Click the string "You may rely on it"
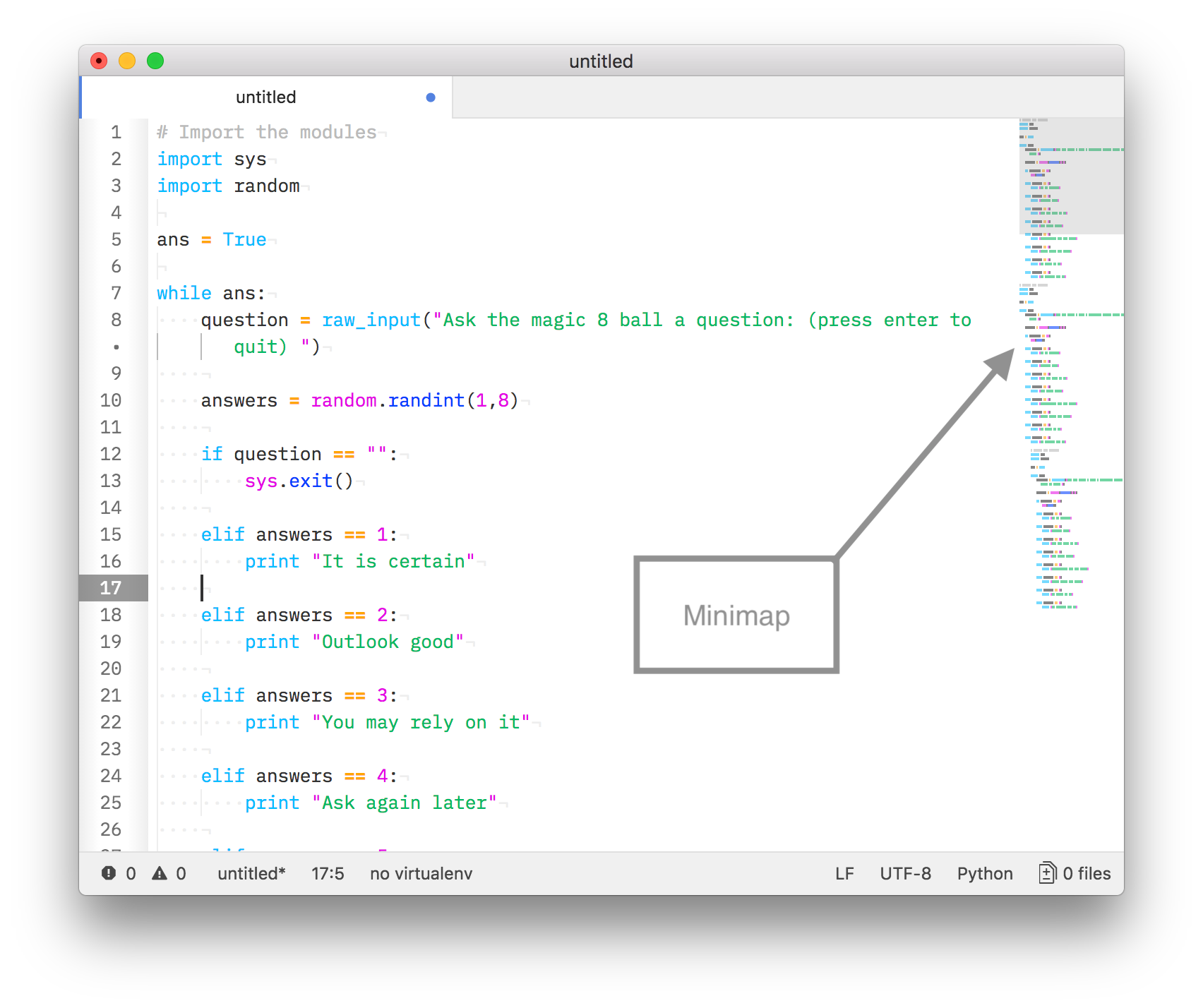 [x=421, y=722]
